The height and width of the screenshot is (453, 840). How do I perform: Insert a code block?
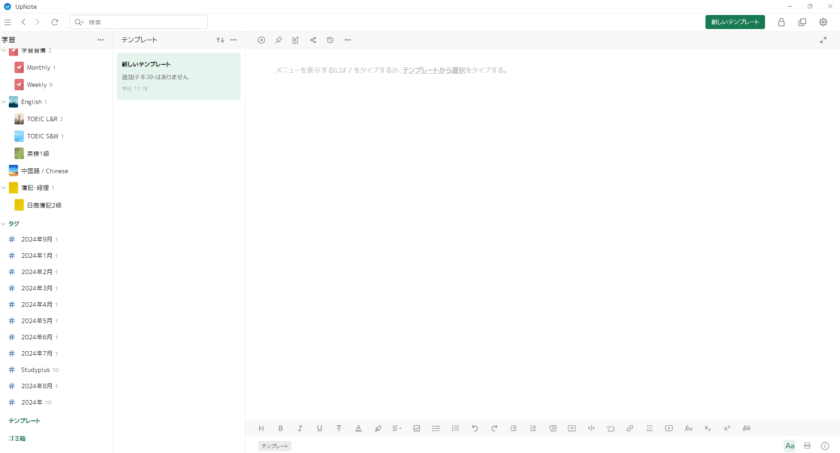[591, 428]
